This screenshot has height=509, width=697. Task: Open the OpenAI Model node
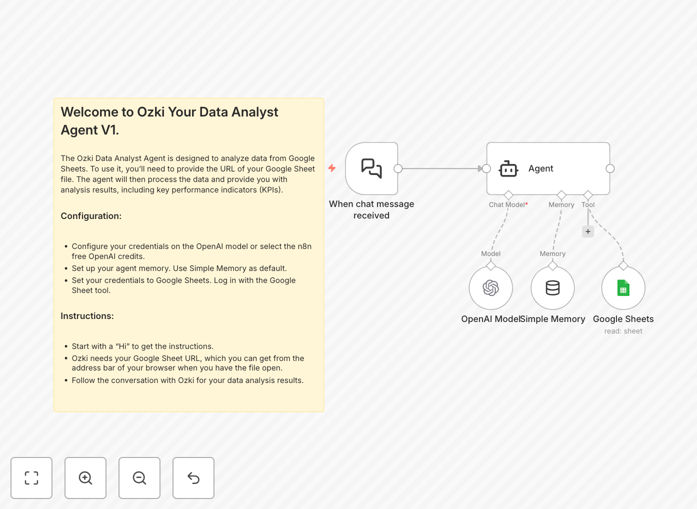pyautogui.click(x=491, y=288)
